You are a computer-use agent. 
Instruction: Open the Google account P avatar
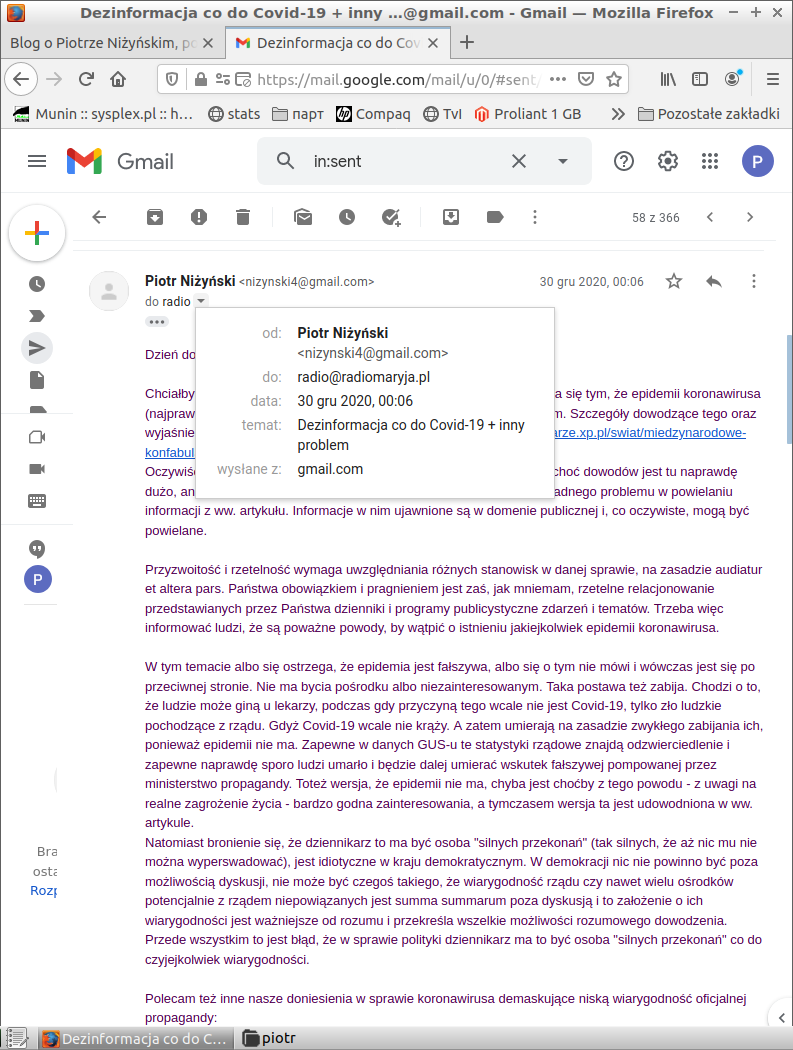pyautogui.click(x=758, y=161)
